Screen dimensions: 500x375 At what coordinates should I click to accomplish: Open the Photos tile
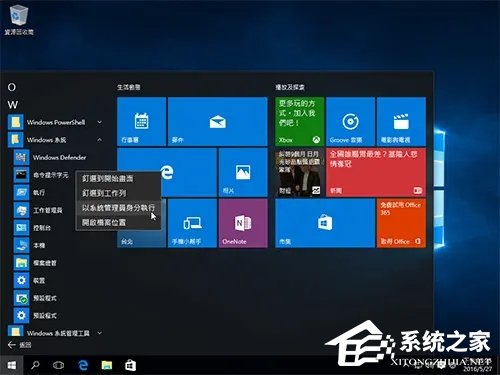[243, 172]
